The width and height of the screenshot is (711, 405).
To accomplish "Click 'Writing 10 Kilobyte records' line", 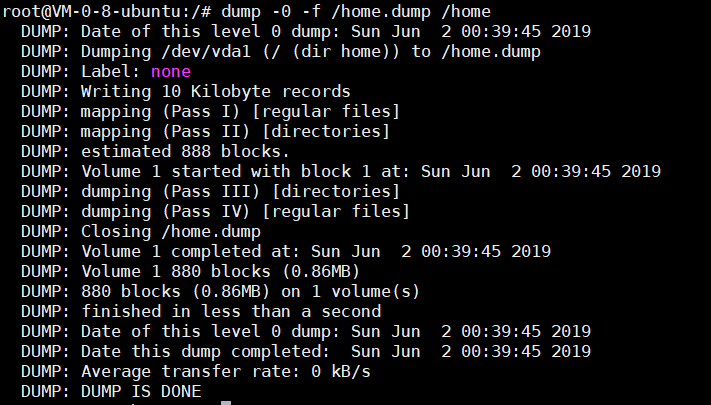I will [186, 91].
